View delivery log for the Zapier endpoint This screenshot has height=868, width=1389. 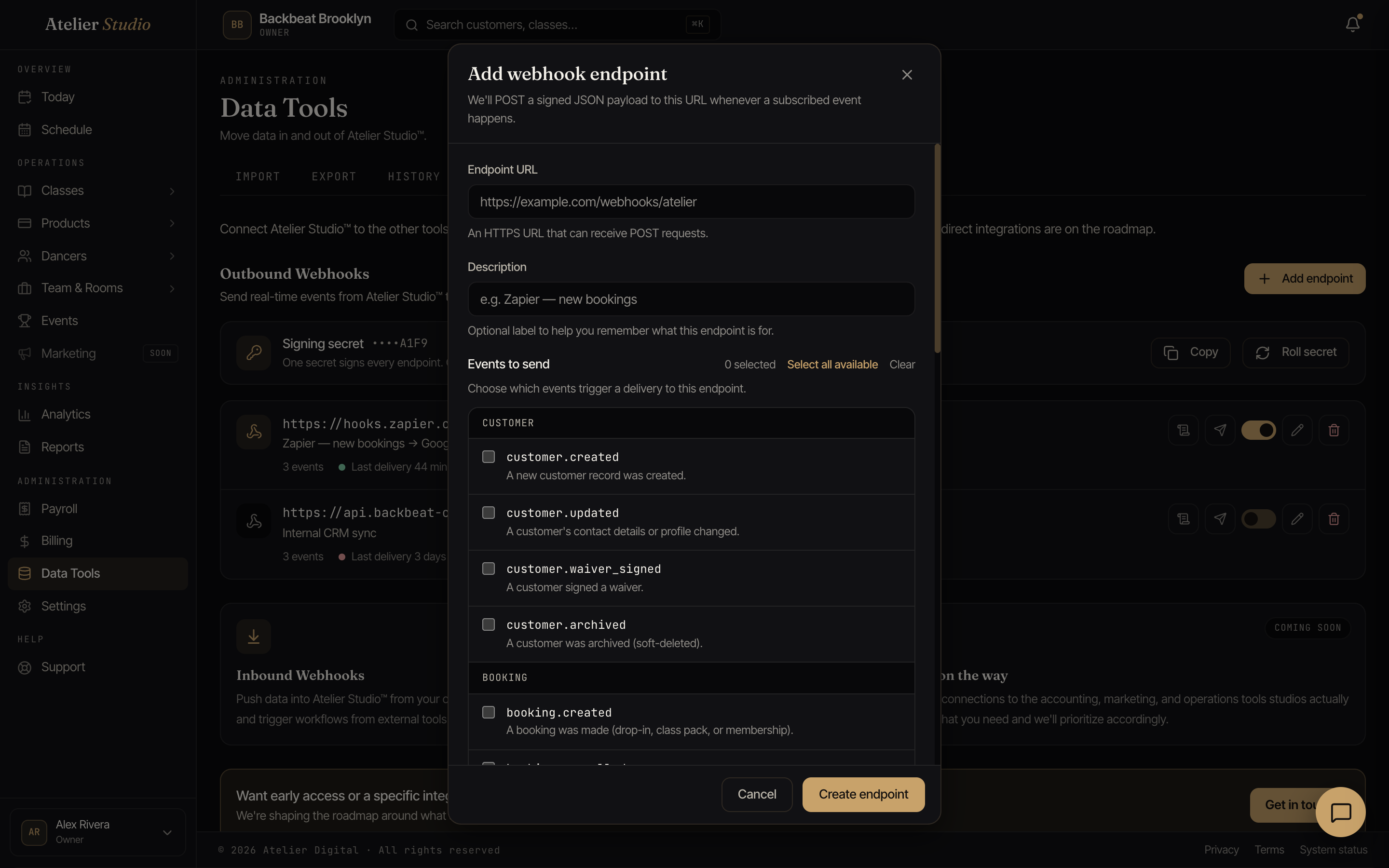1184,430
